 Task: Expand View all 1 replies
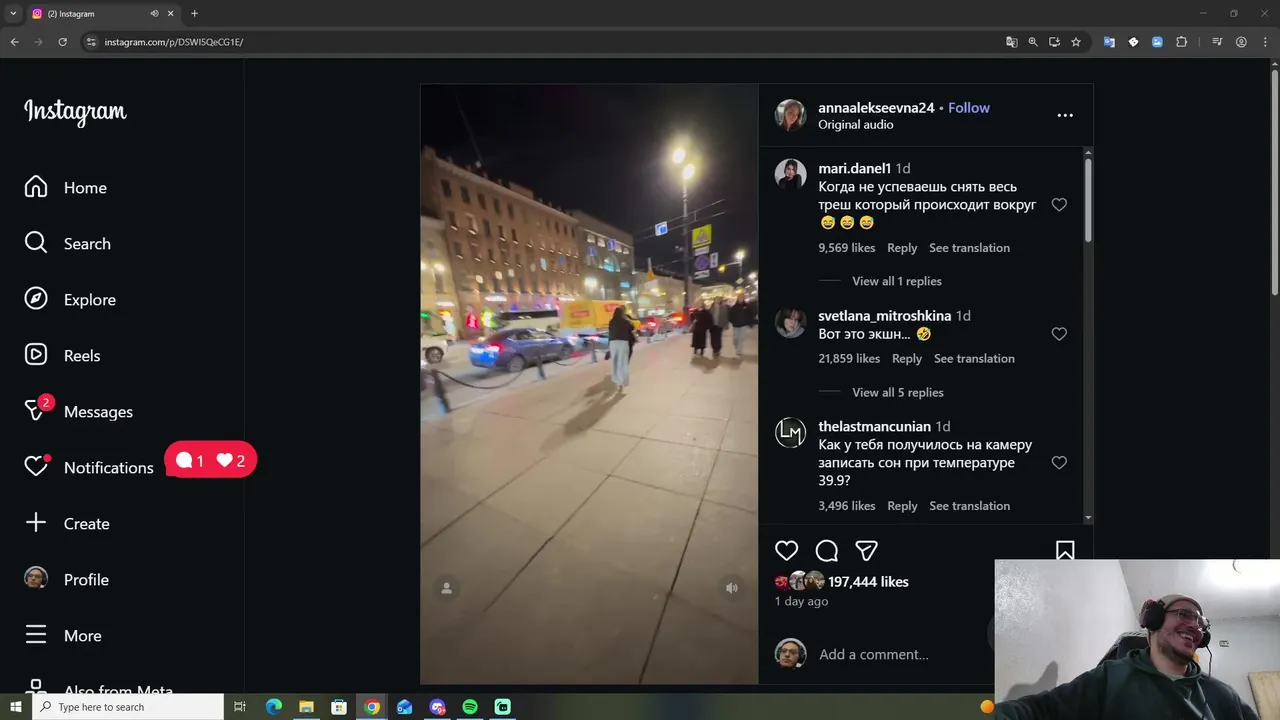click(897, 281)
